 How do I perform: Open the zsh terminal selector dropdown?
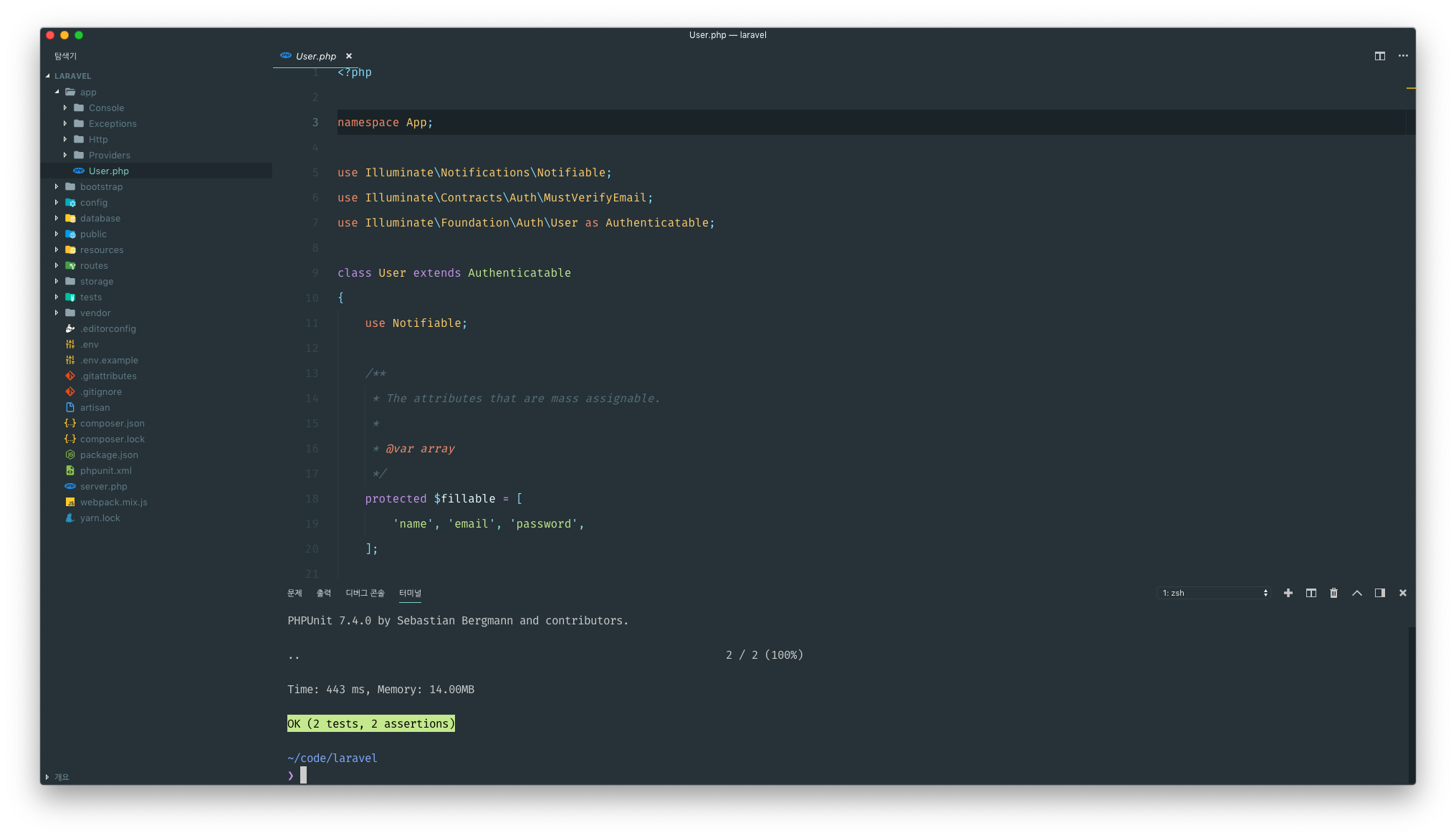pyautogui.click(x=1215, y=593)
